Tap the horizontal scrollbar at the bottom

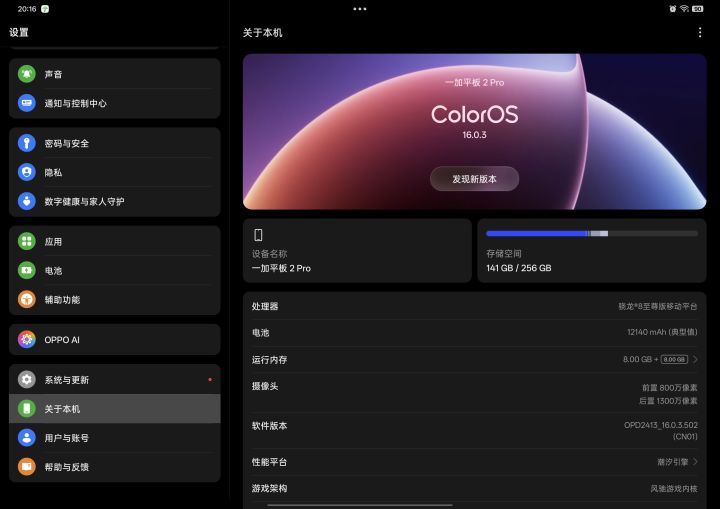click(x=360, y=505)
